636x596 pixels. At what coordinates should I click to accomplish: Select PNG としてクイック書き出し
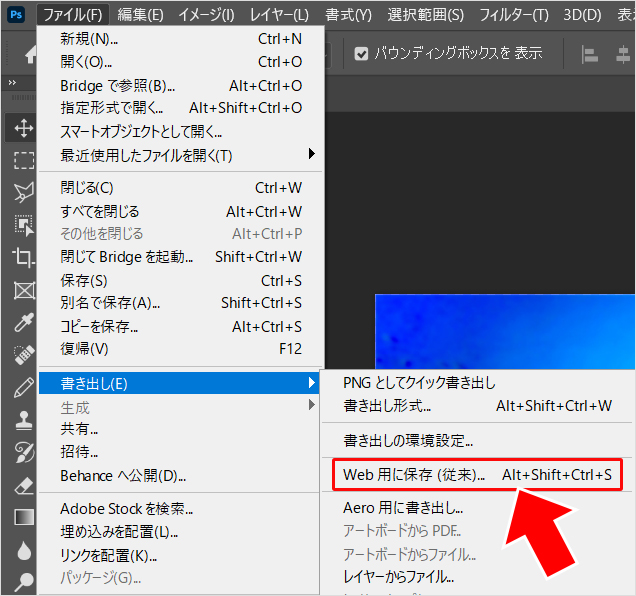(x=477, y=383)
